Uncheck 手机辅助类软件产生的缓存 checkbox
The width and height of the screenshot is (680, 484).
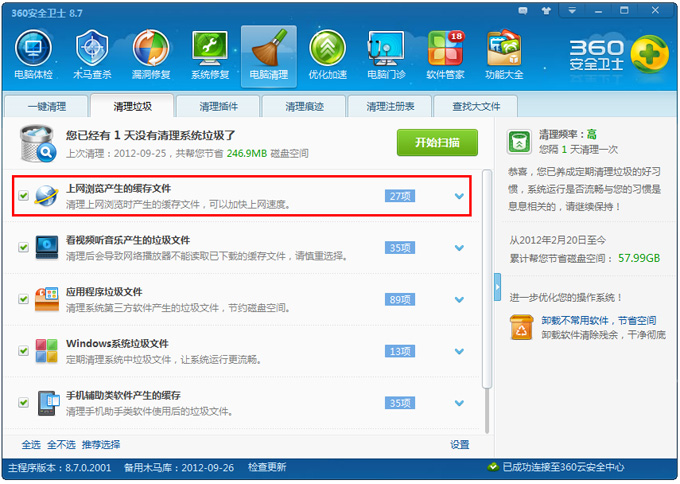[x=23, y=403]
